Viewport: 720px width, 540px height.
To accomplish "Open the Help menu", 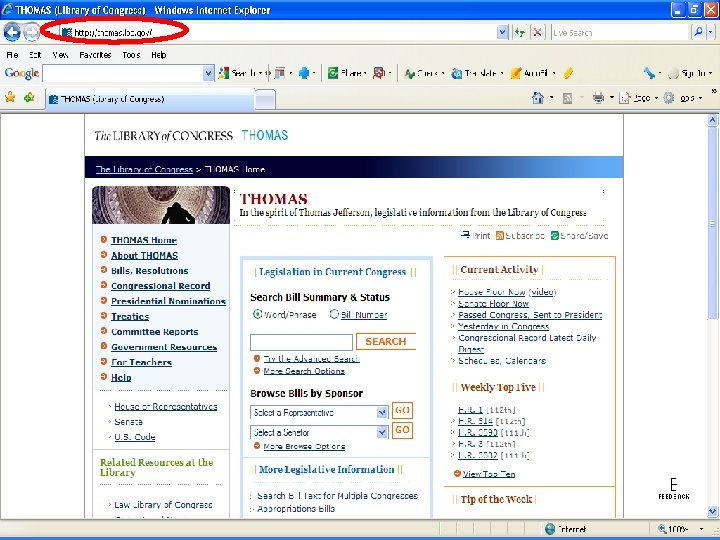I will 158,55.
